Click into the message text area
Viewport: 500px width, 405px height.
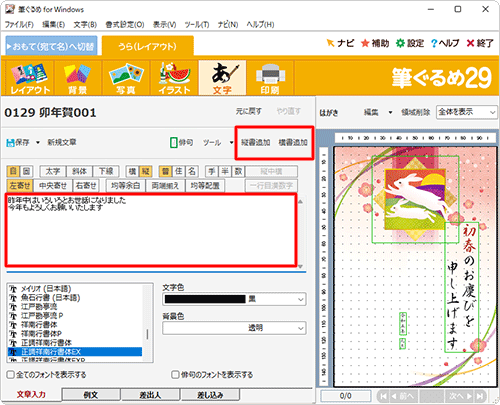[151, 230]
